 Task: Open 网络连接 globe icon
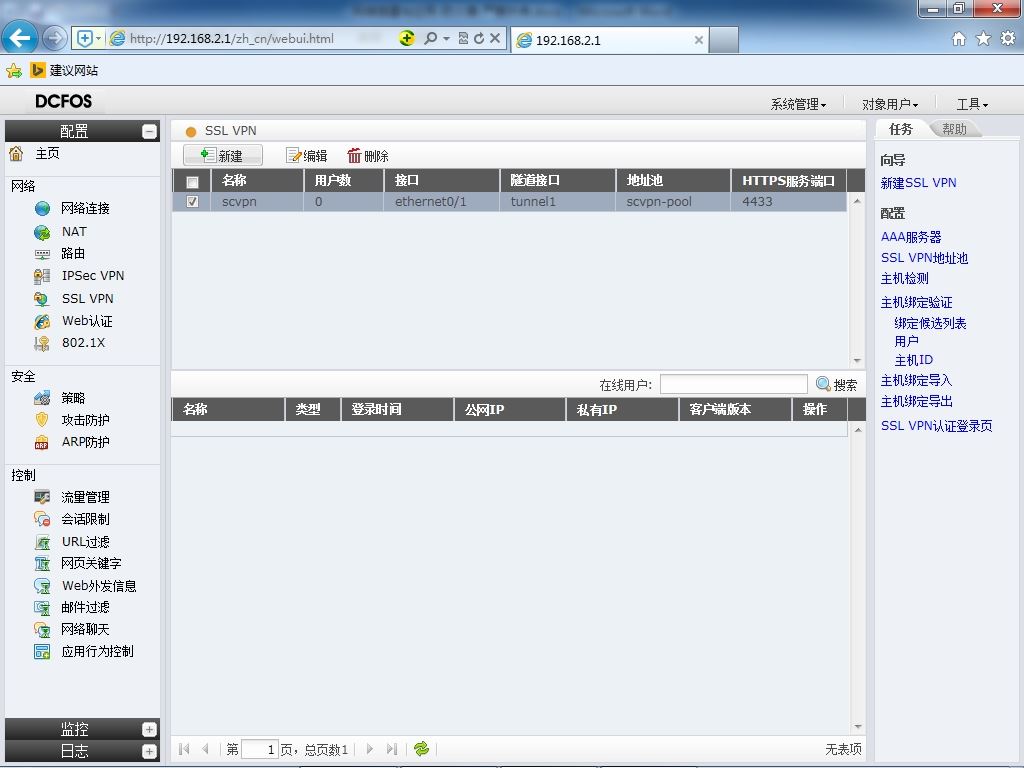42,208
